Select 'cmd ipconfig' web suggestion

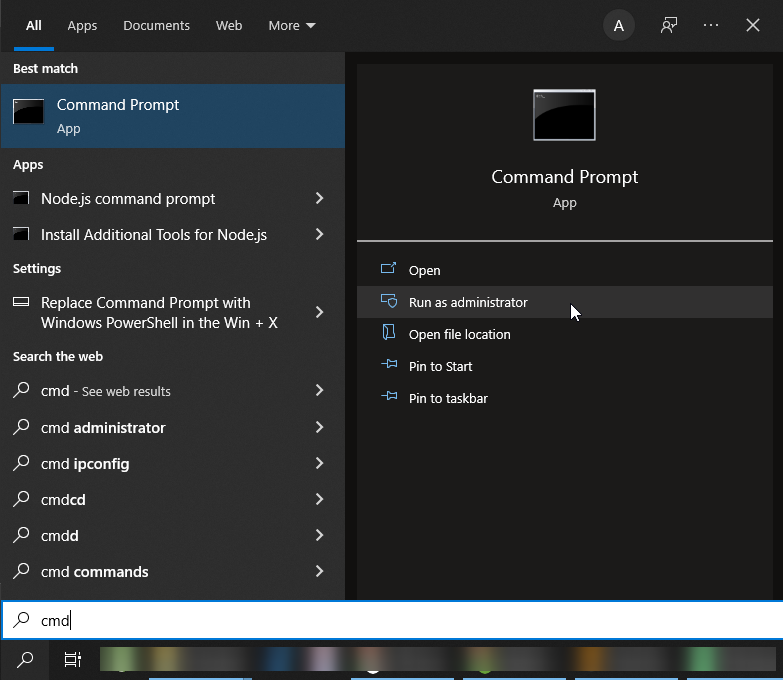(173, 463)
